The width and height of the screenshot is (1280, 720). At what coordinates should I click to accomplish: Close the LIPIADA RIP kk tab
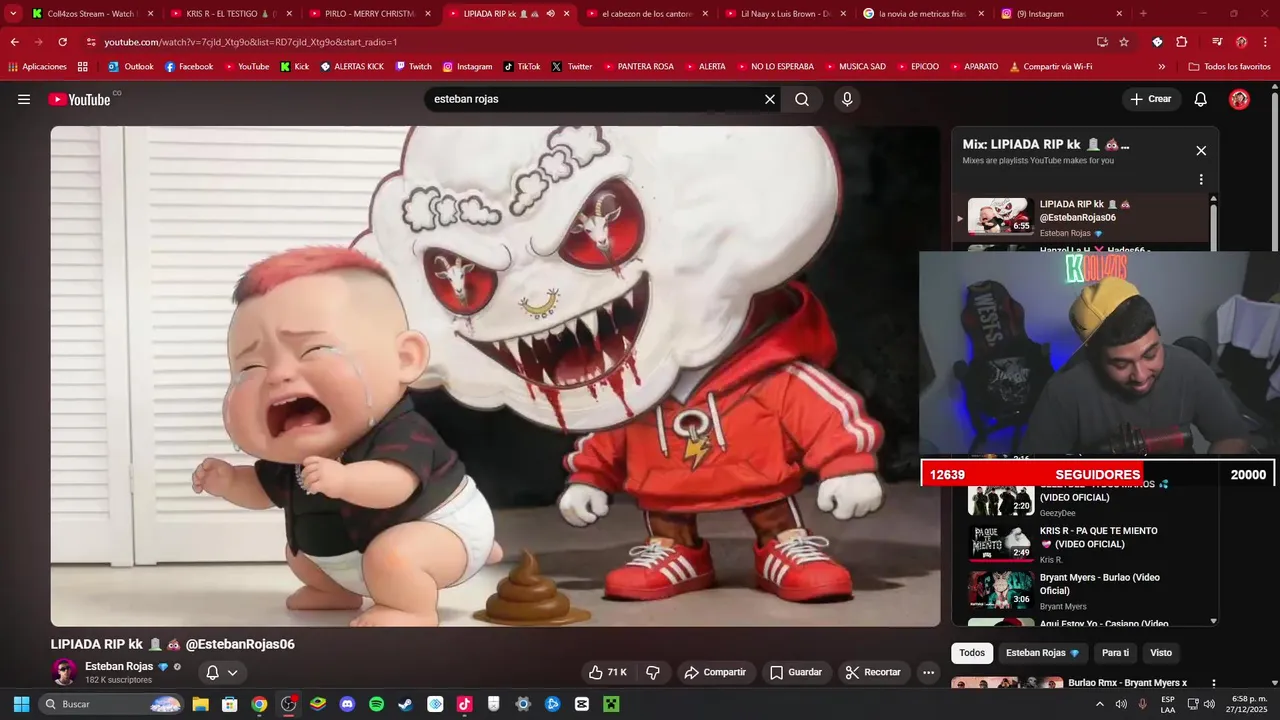click(567, 14)
